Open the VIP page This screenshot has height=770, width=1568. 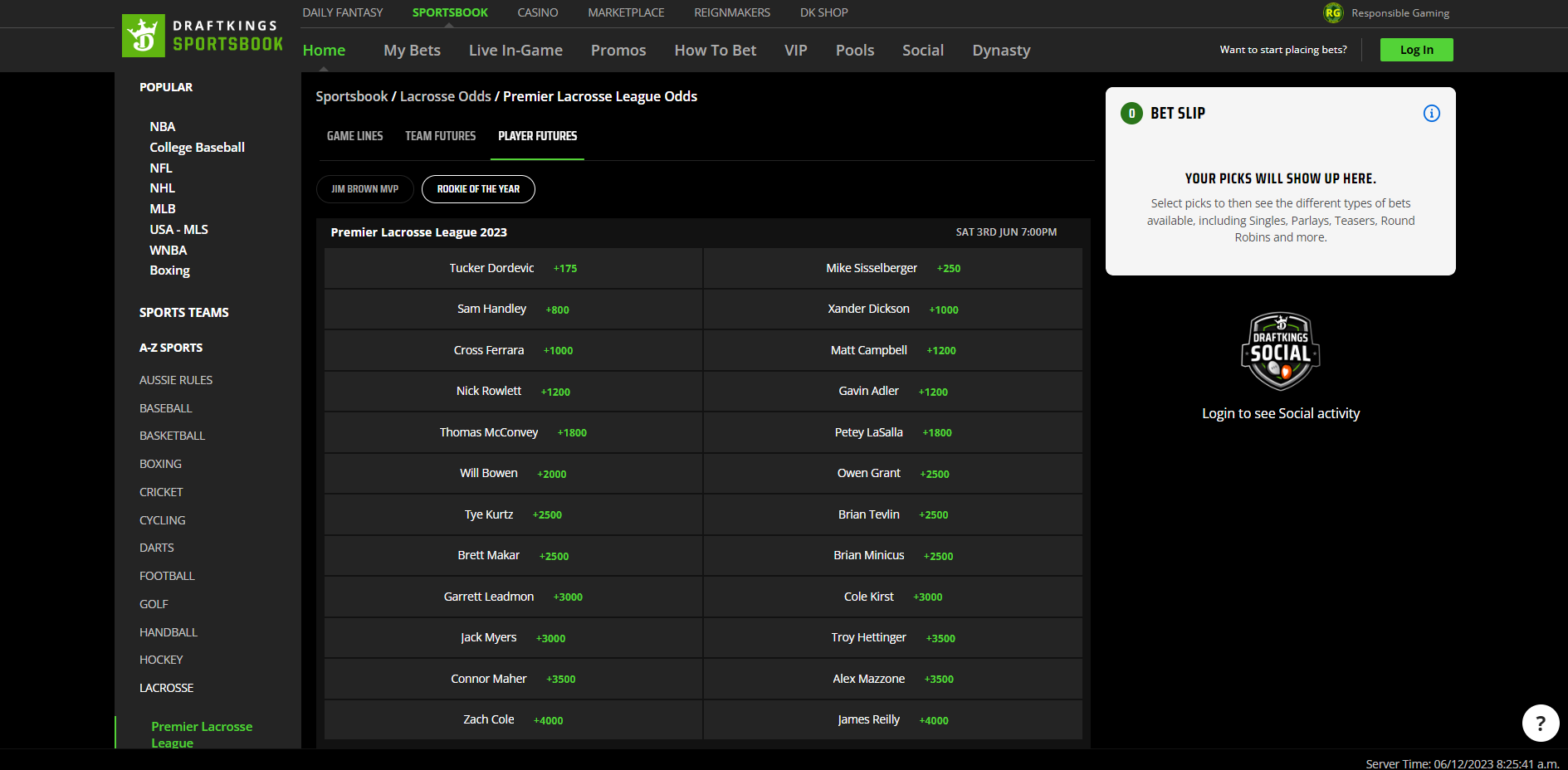coord(796,51)
